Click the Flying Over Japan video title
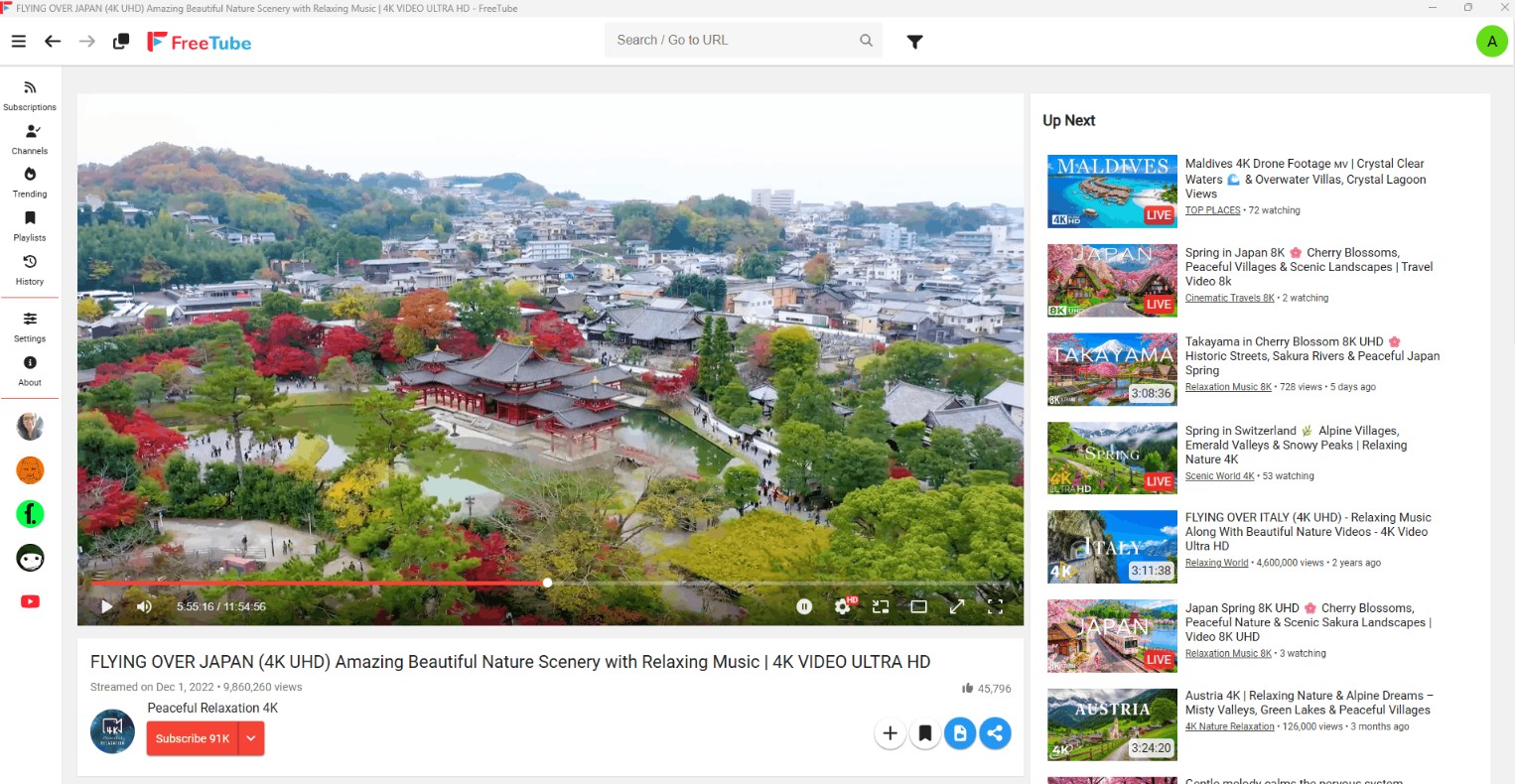The width and height of the screenshot is (1515, 784). point(510,662)
